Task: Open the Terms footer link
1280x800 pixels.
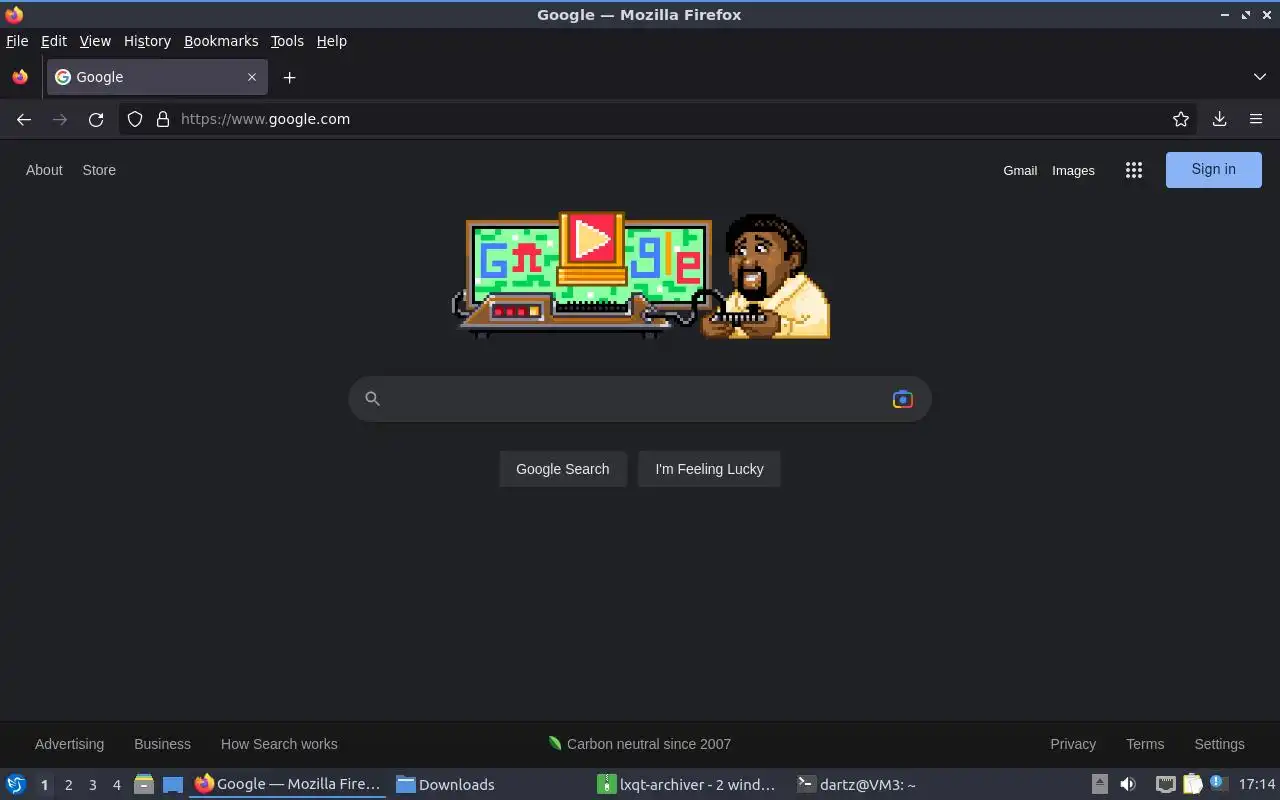Action: coord(1145,744)
